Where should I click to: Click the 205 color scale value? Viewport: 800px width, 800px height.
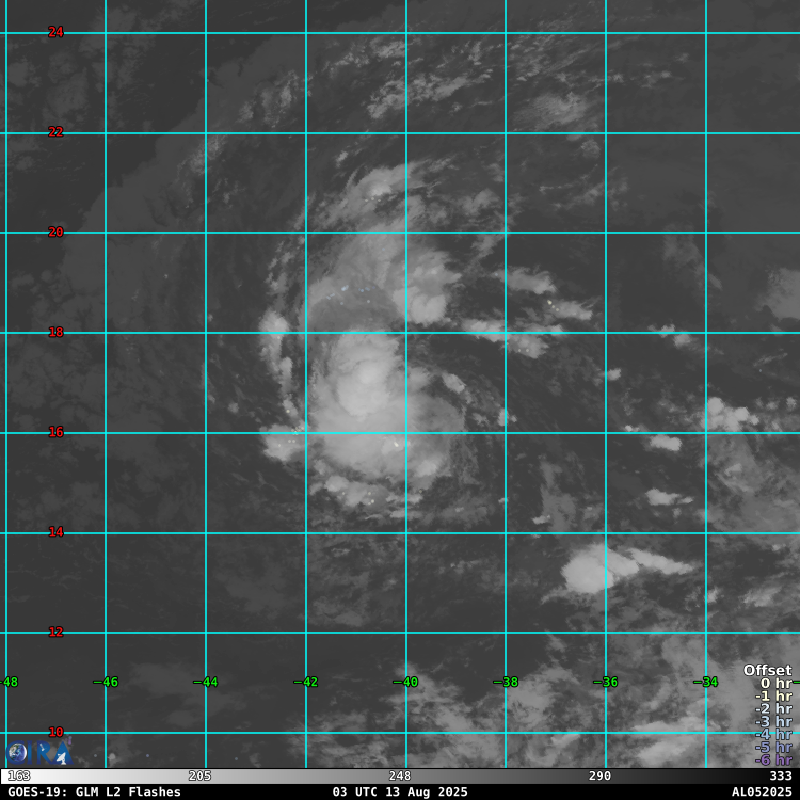pos(199,776)
